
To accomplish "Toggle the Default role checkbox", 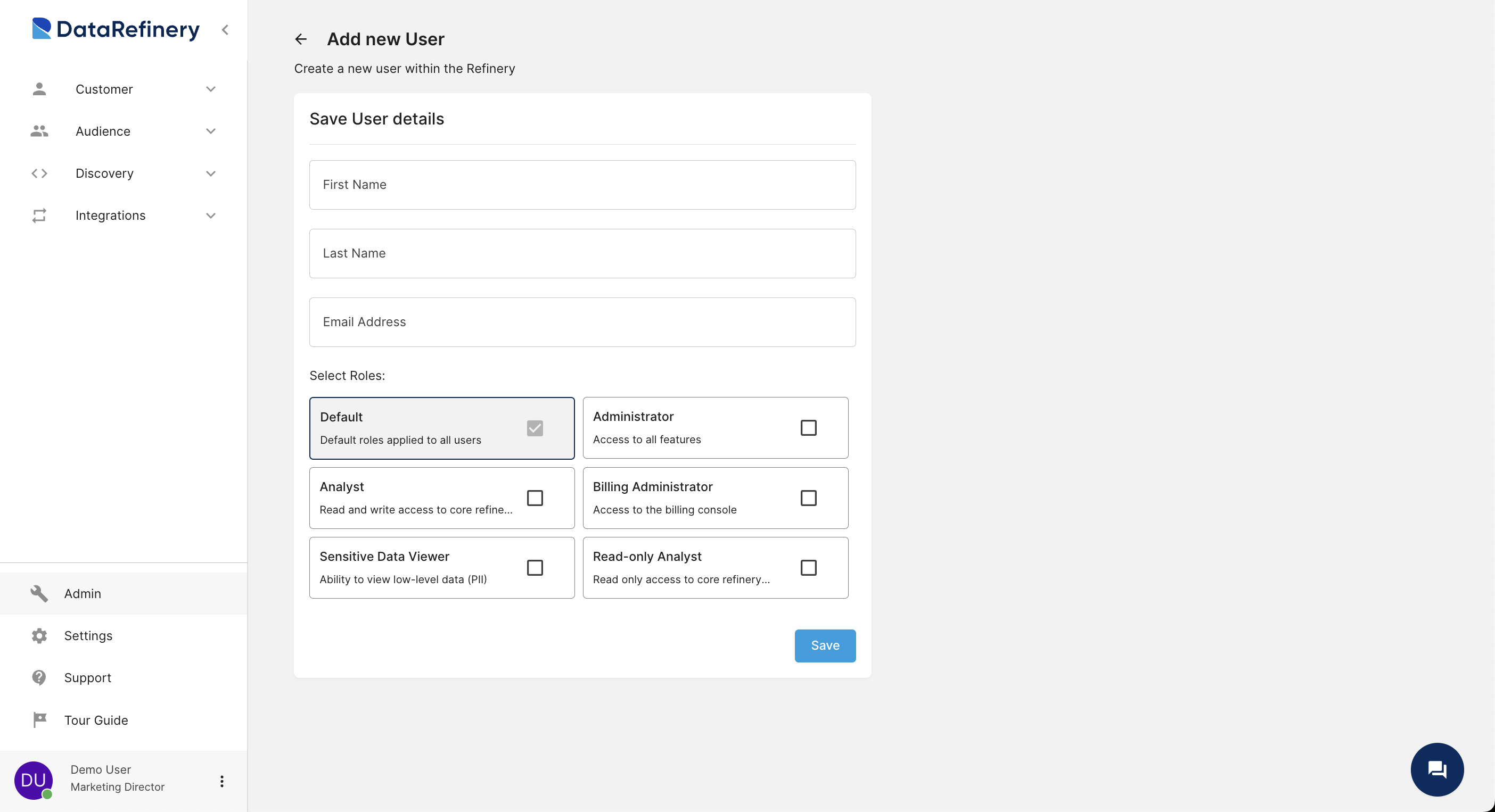I will click(535, 428).
